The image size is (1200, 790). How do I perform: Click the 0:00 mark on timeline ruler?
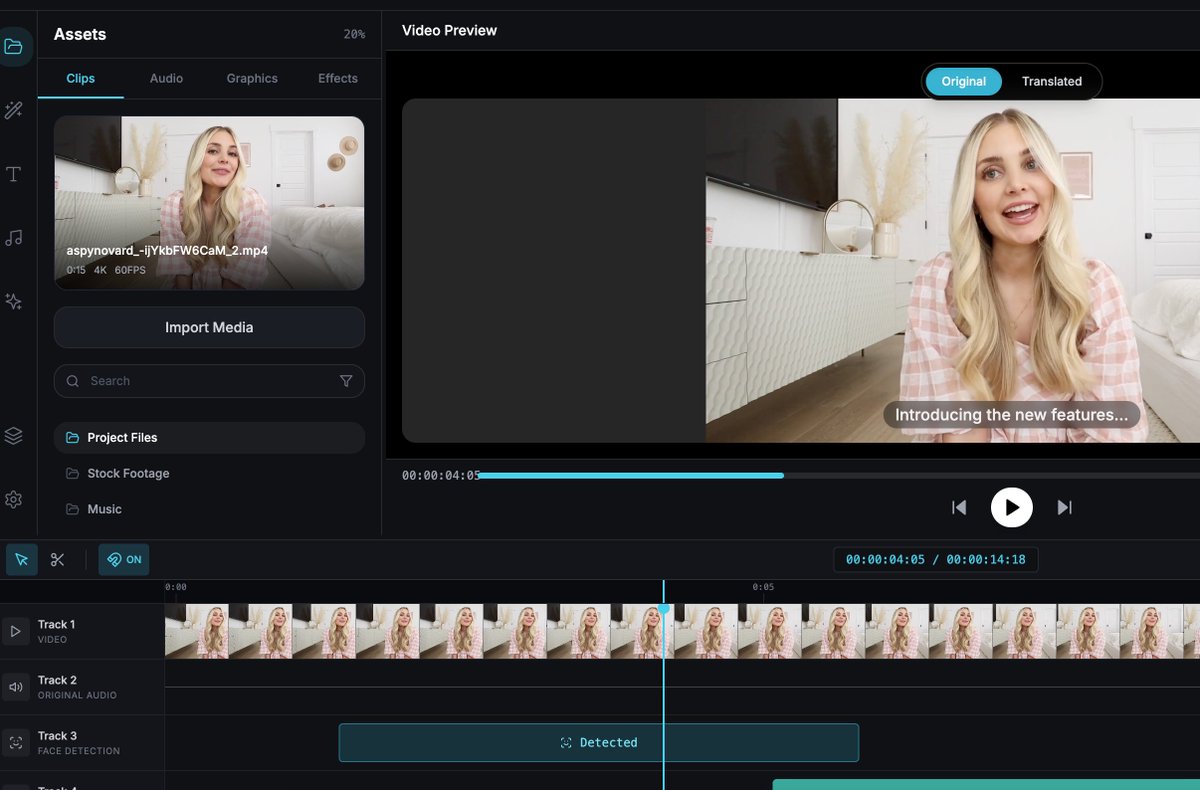point(176,587)
